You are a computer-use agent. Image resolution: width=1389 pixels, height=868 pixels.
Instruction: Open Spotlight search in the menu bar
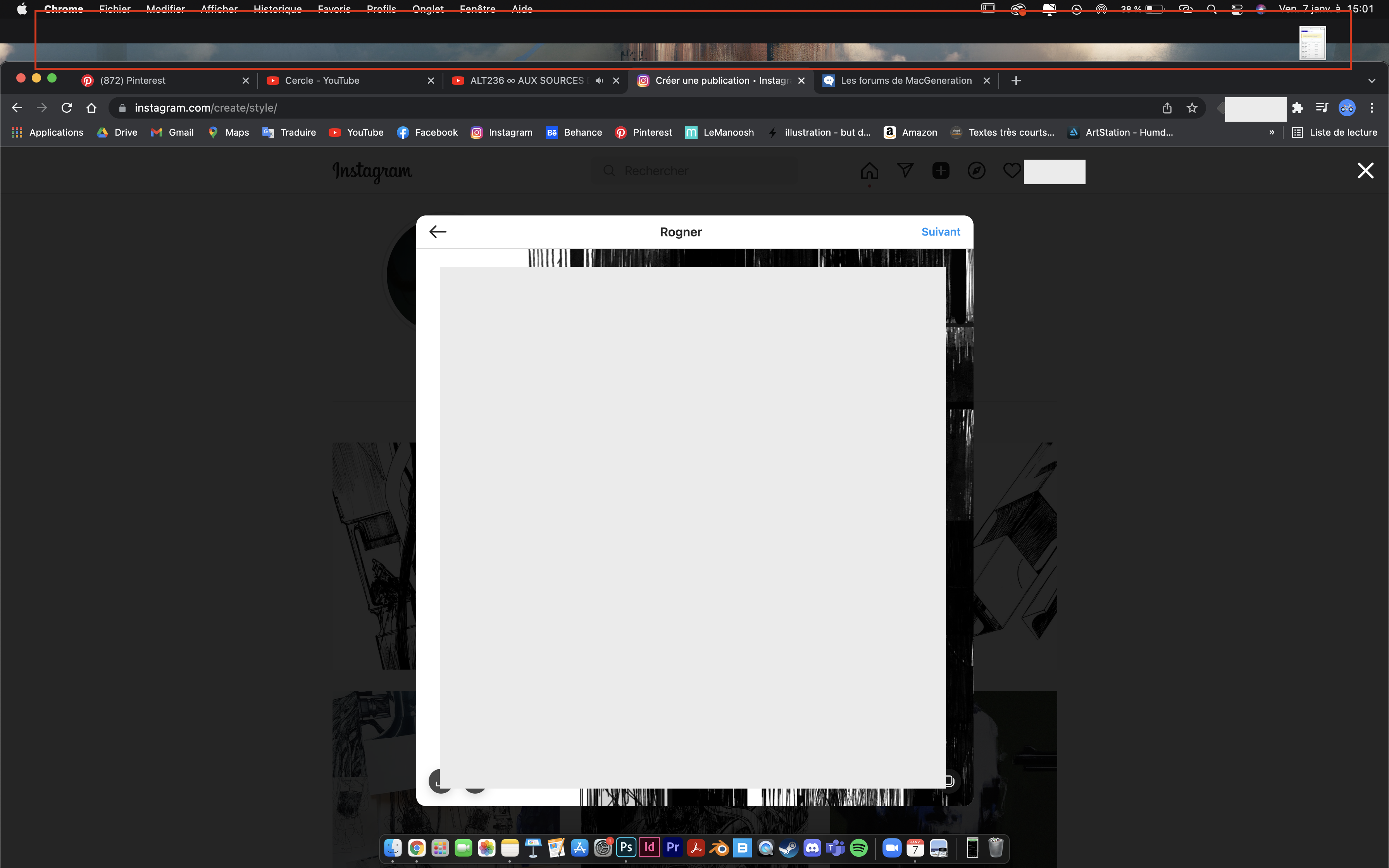coord(1211,9)
